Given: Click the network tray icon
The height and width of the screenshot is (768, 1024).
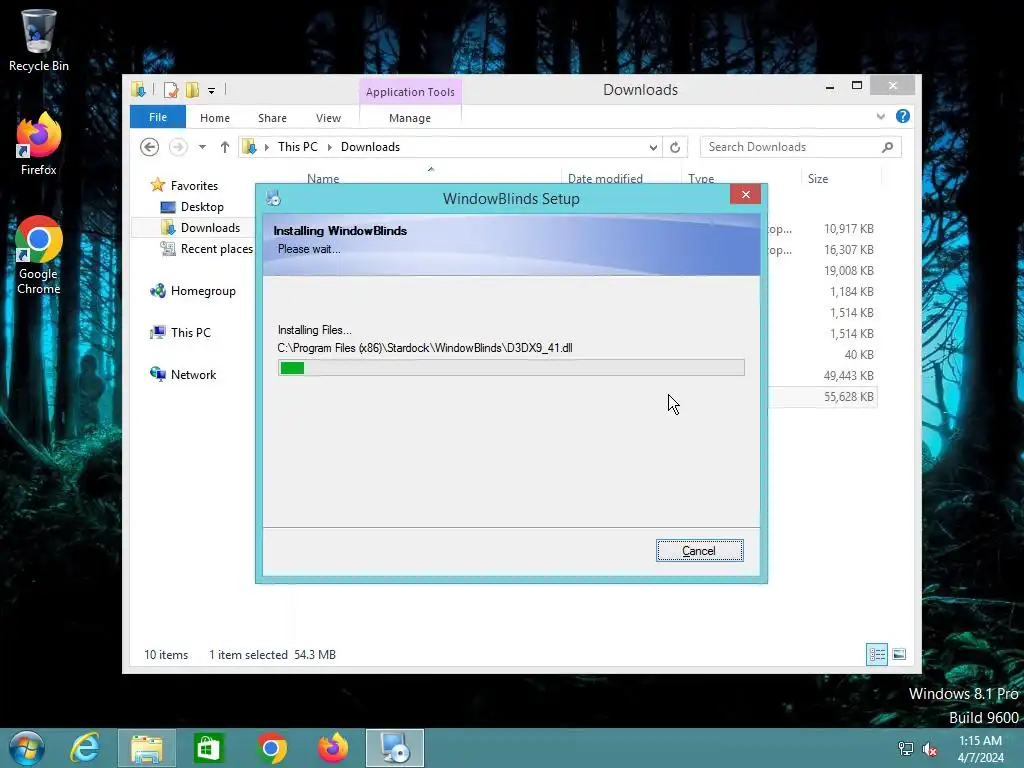Looking at the screenshot, I should tap(906, 749).
